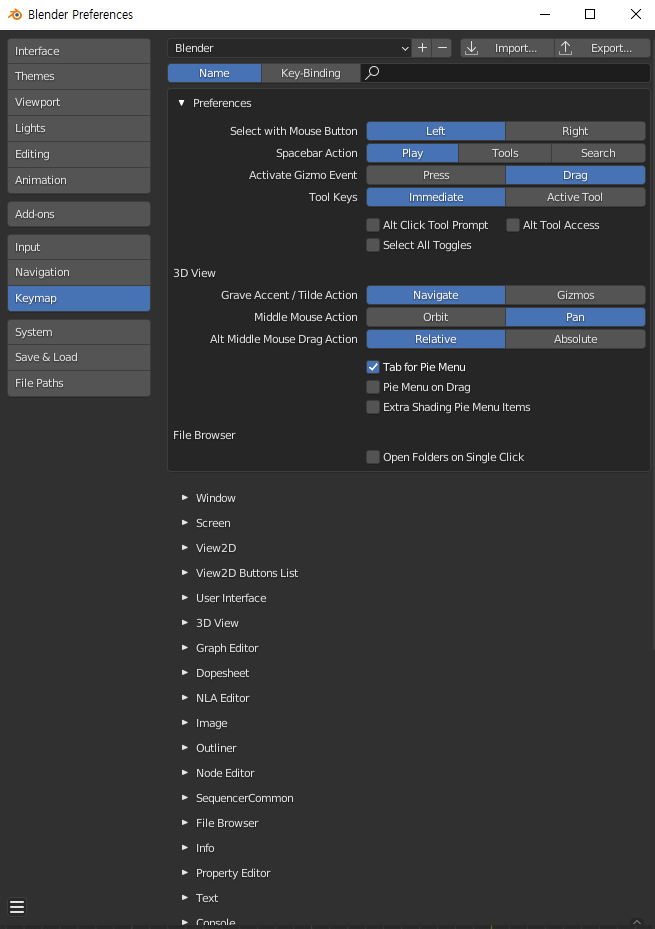Click the Import keymap download icon
Image resolution: width=655 pixels, height=929 pixels.
(x=471, y=48)
